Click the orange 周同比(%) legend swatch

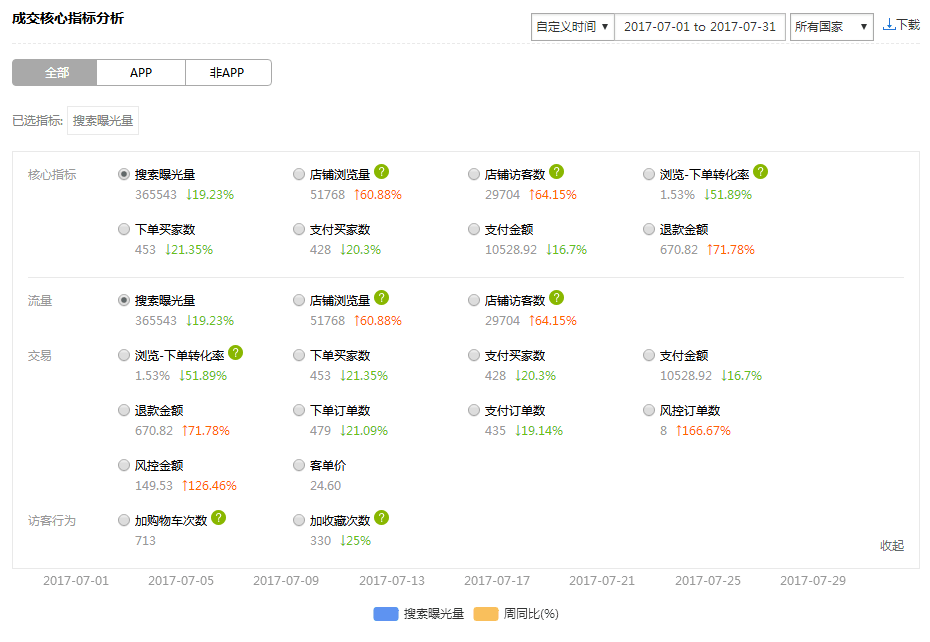tap(486, 614)
